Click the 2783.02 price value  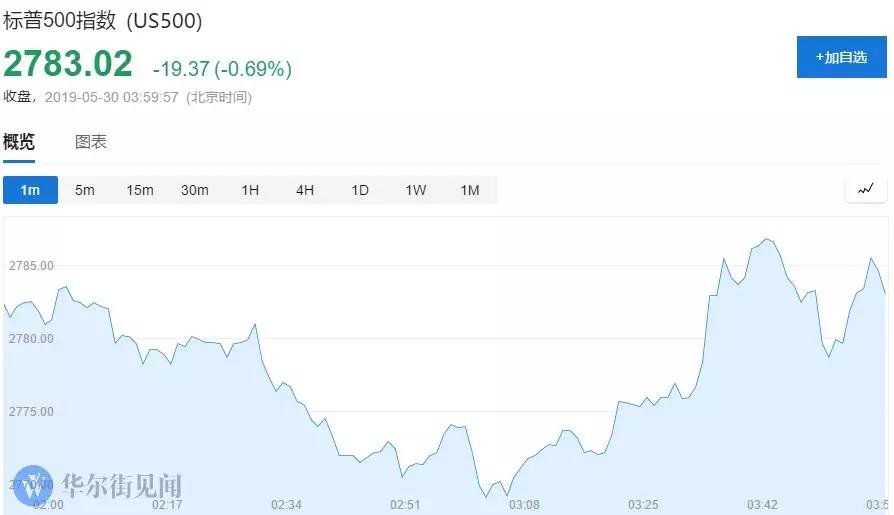tap(68, 64)
